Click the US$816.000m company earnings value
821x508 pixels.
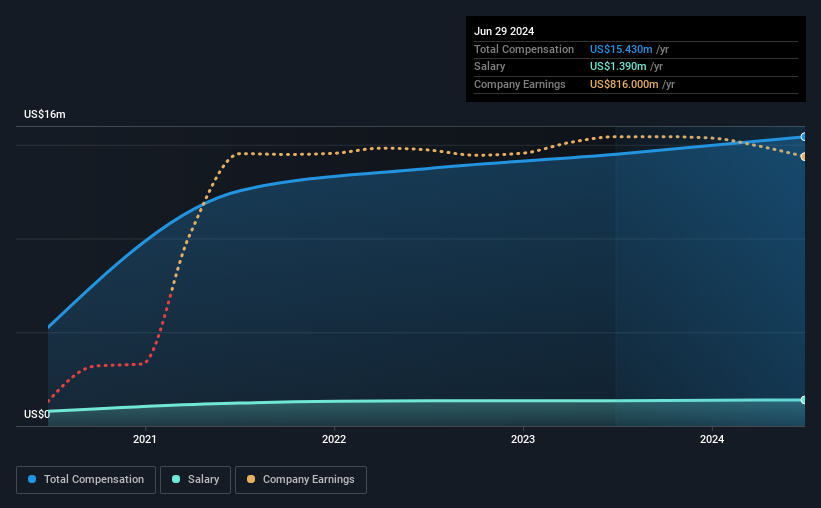pos(624,84)
